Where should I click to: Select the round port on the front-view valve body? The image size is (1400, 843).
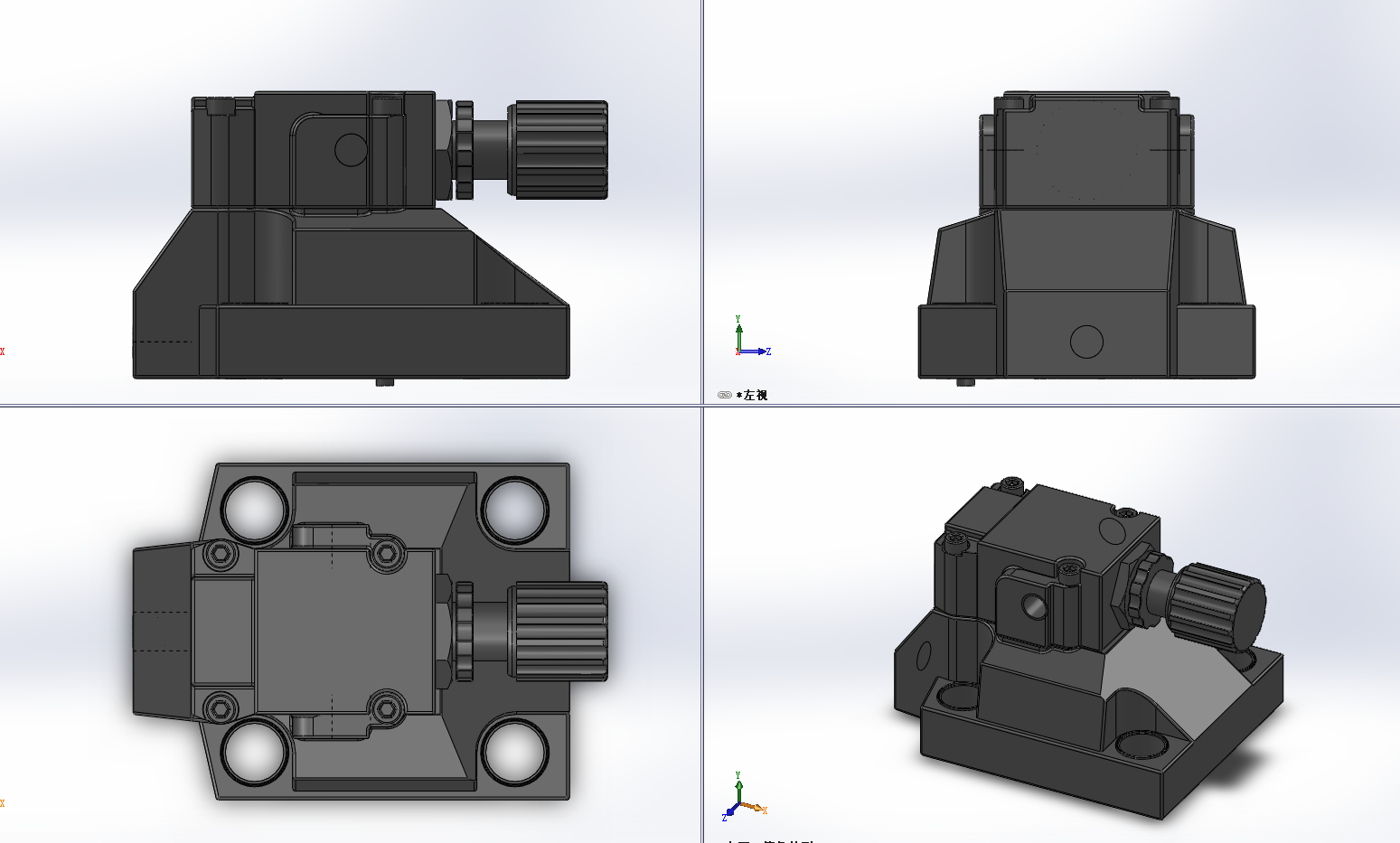pyautogui.click(x=351, y=150)
